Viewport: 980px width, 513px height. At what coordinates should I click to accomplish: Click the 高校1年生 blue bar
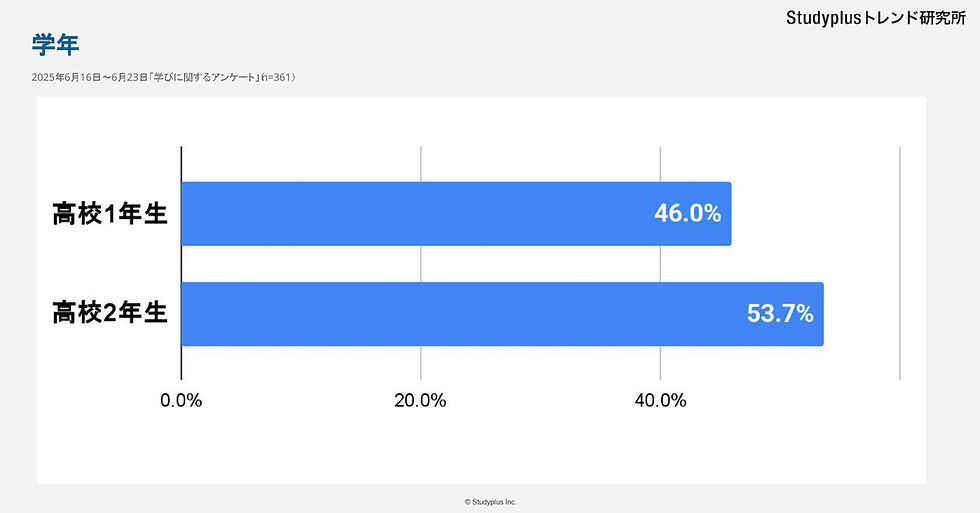coord(456,214)
